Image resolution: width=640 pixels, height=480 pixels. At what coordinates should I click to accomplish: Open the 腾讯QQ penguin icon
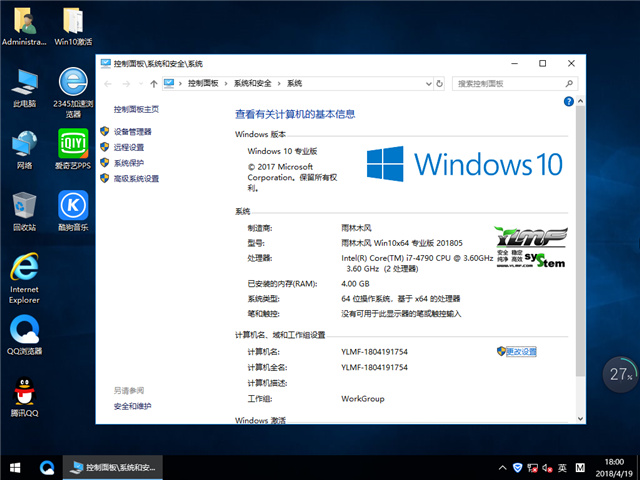[x=24, y=397]
